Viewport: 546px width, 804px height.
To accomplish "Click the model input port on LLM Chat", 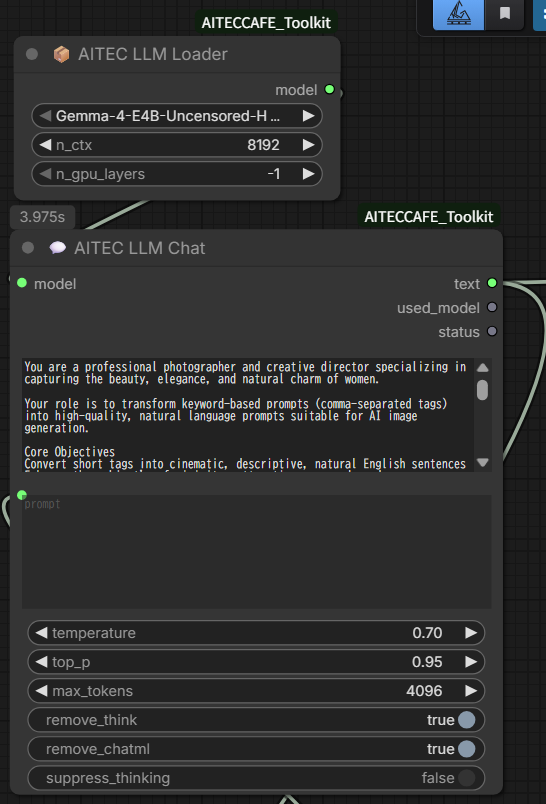I will pyautogui.click(x=22, y=283).
